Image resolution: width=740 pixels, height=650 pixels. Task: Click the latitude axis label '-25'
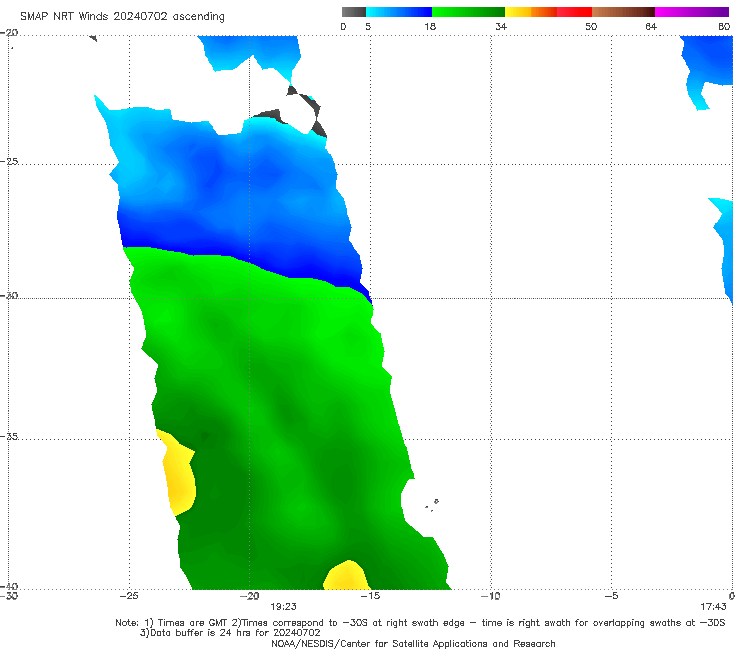(x=9, y=161)
